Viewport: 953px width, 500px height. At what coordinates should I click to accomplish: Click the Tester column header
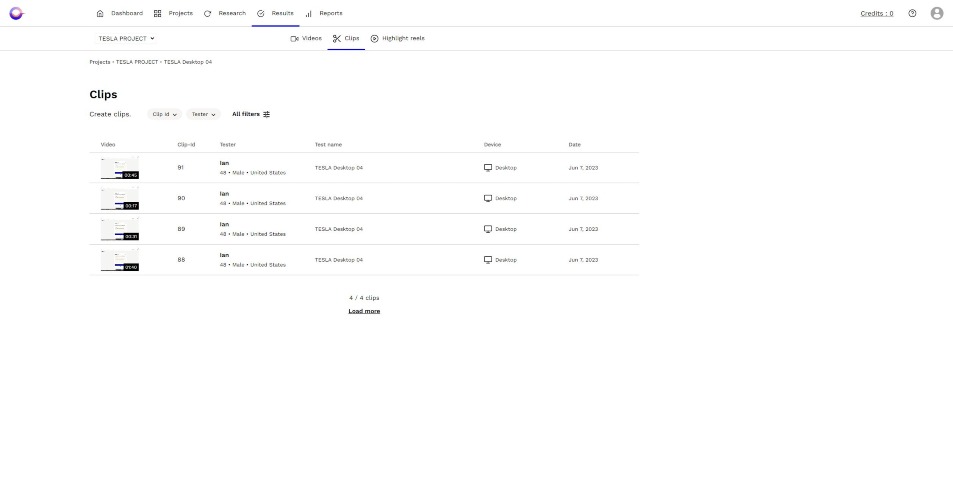(x=228, y=145)
